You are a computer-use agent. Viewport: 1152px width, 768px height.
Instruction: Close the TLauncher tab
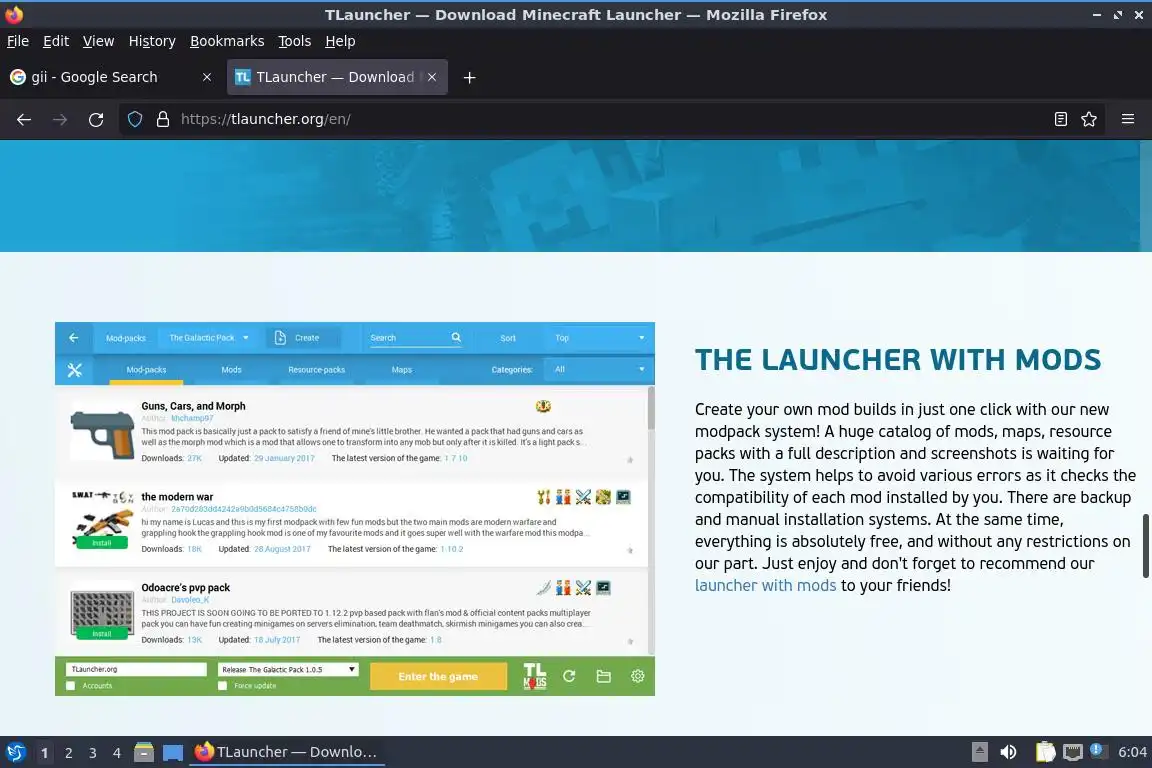[x=432, y=77]
